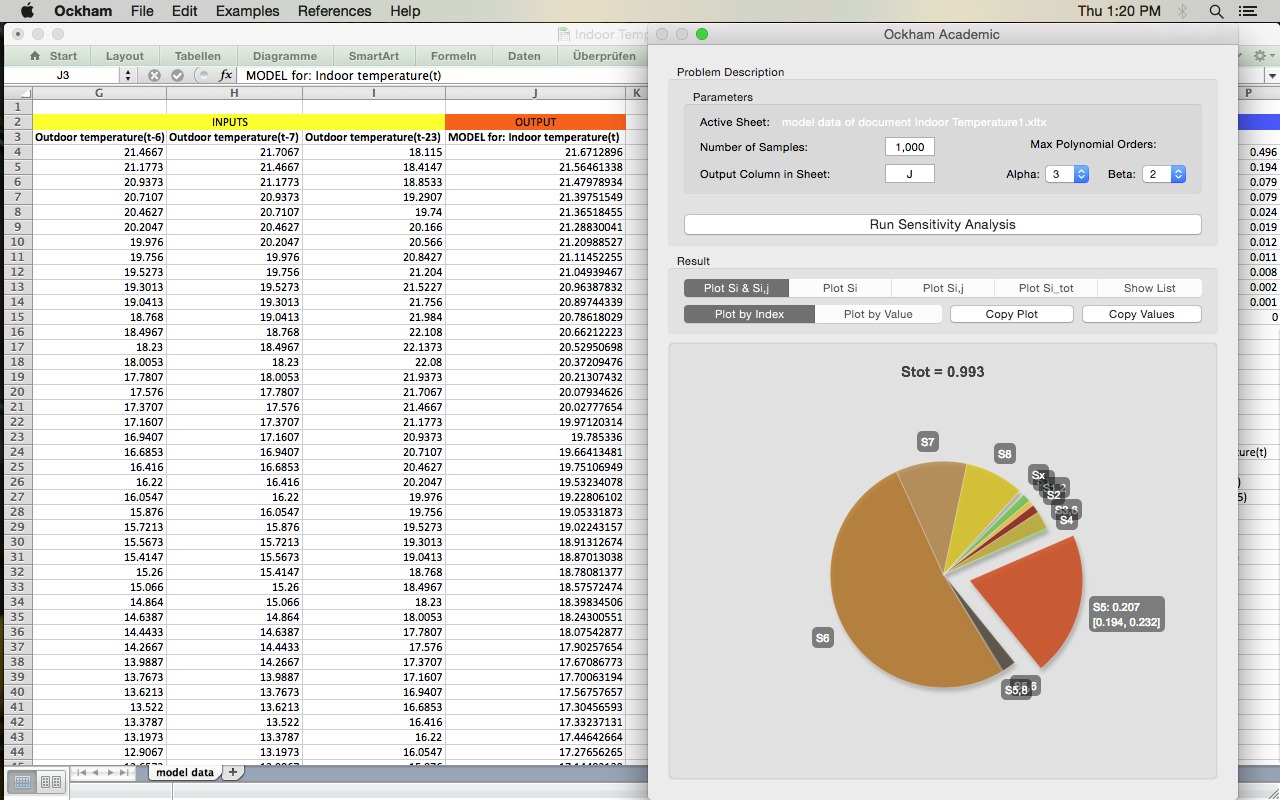Screen dimensions: 1280x800
Task: Expand the cell name box stepper
Action: click(x=127, y=75)
